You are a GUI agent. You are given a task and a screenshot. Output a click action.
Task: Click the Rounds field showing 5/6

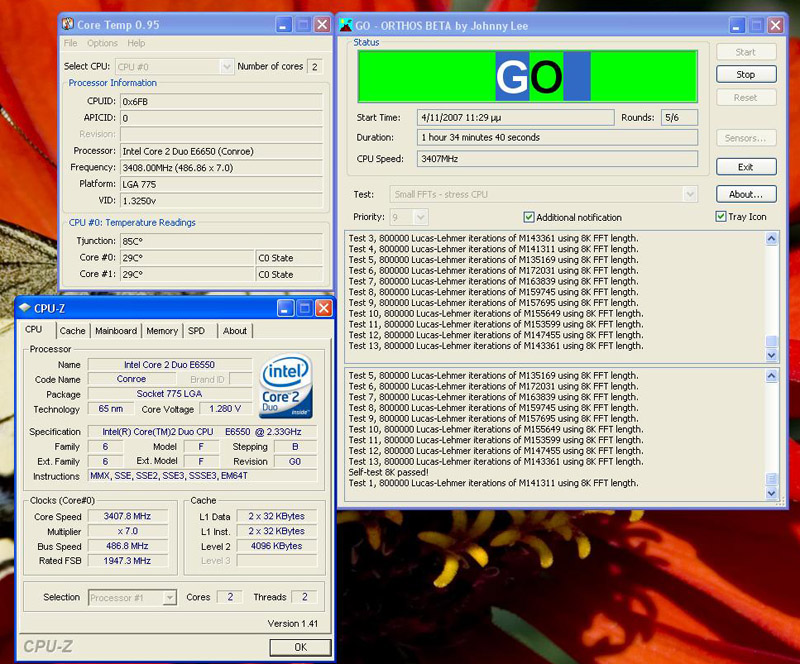[679, 117]
